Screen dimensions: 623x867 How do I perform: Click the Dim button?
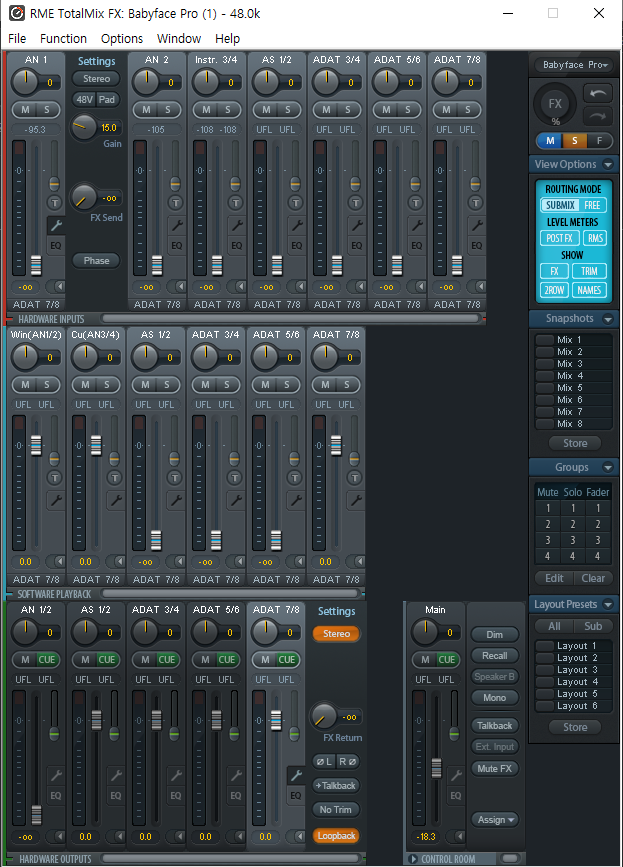coord(495,634)
